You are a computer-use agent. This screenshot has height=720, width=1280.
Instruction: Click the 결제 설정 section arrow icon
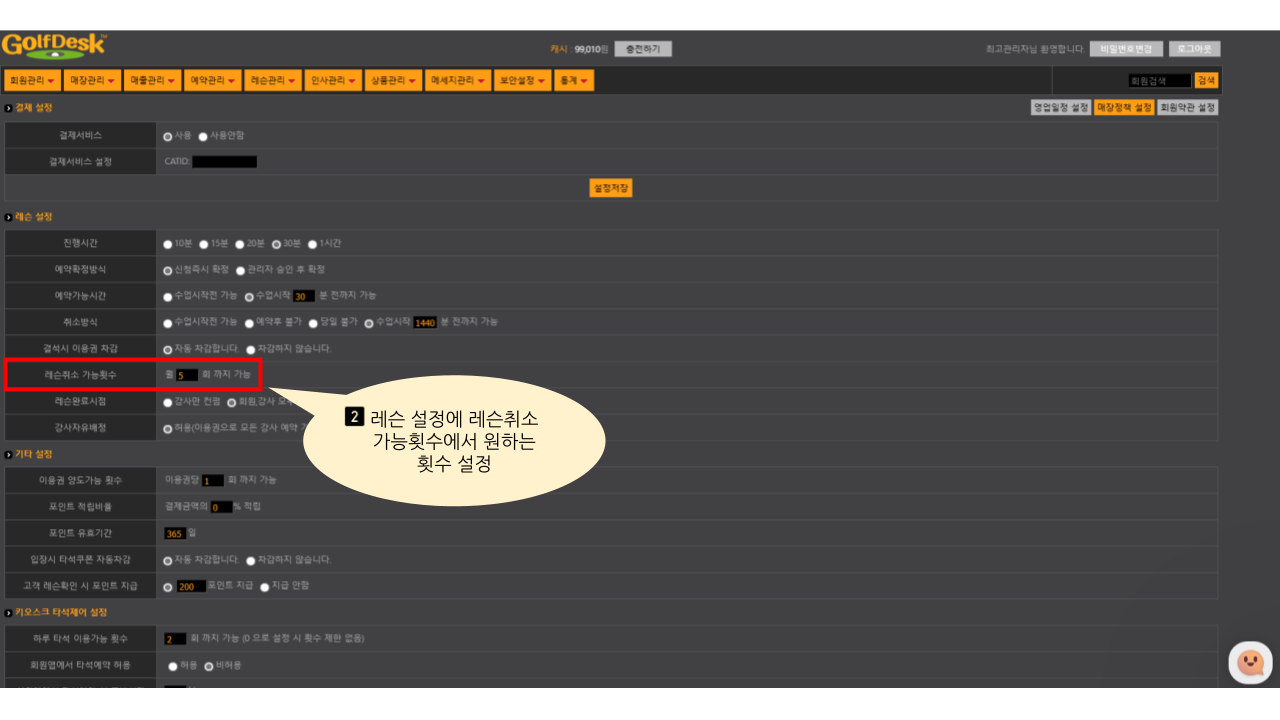[9, 107]
